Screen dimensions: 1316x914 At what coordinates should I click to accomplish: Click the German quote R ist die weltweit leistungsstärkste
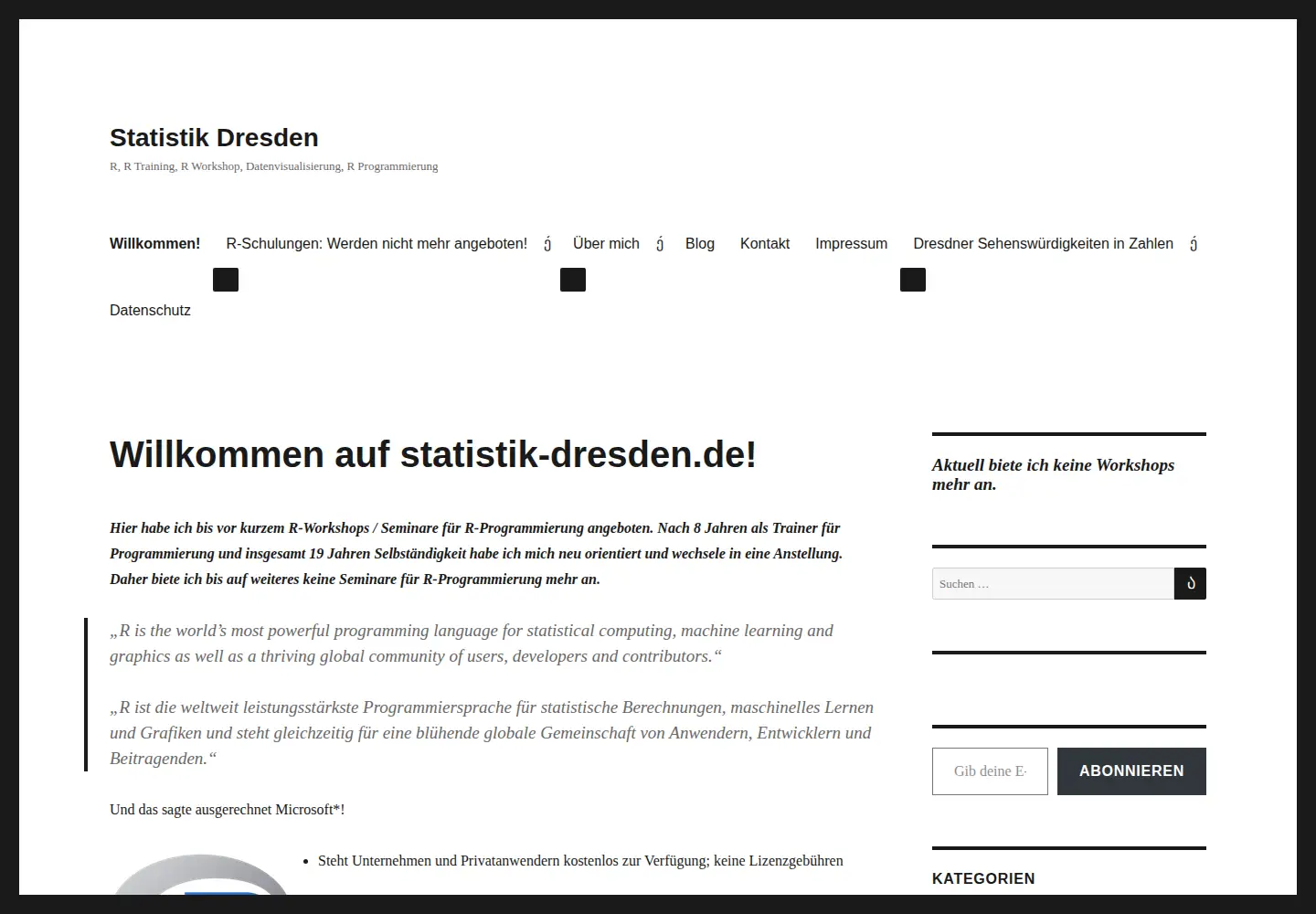click(492, 733)
